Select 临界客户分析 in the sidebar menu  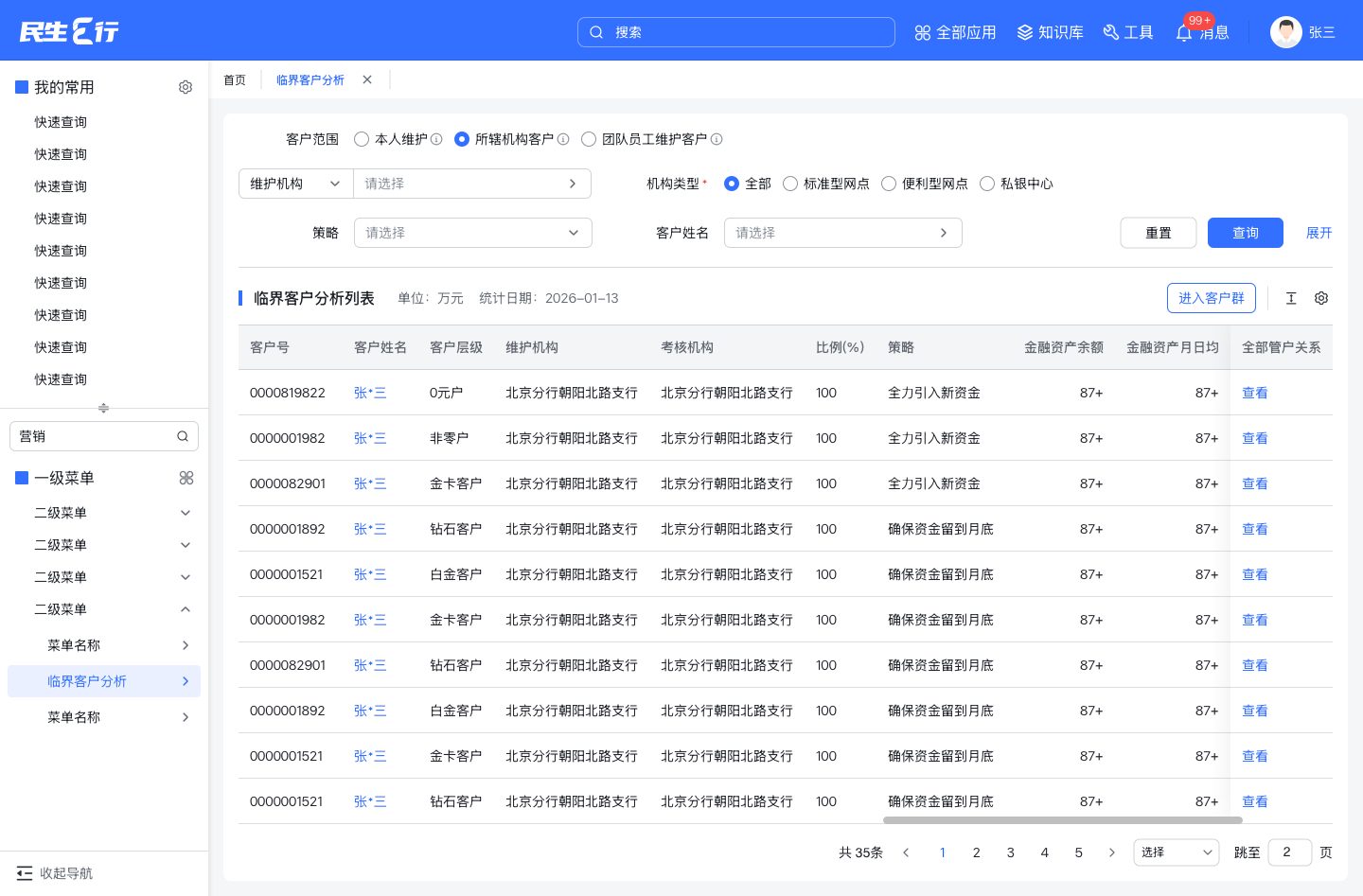(x=104, y=681)
